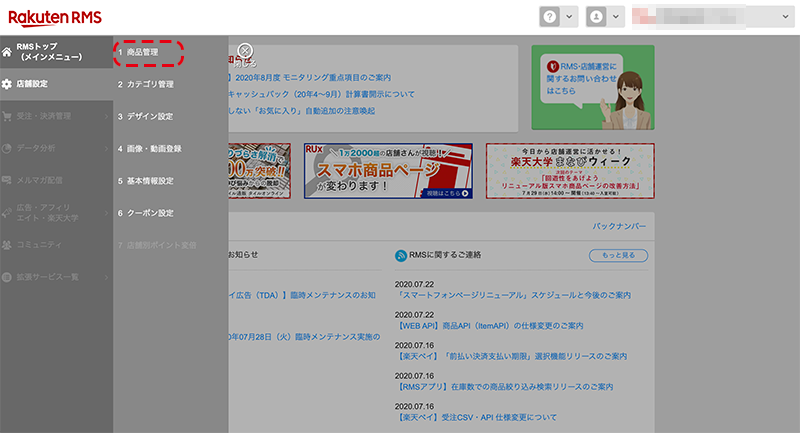Open 2 カテゴリ管理 submenu item
Screen dimensions: 800x433
146,84
